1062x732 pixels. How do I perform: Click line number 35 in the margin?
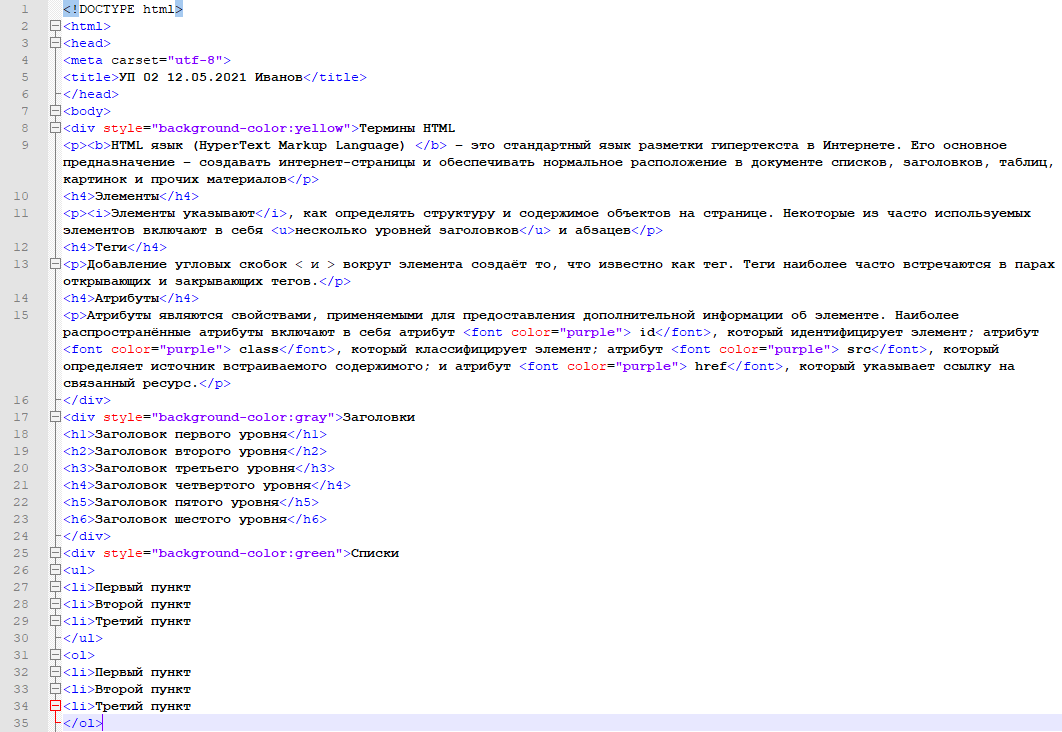21,723
